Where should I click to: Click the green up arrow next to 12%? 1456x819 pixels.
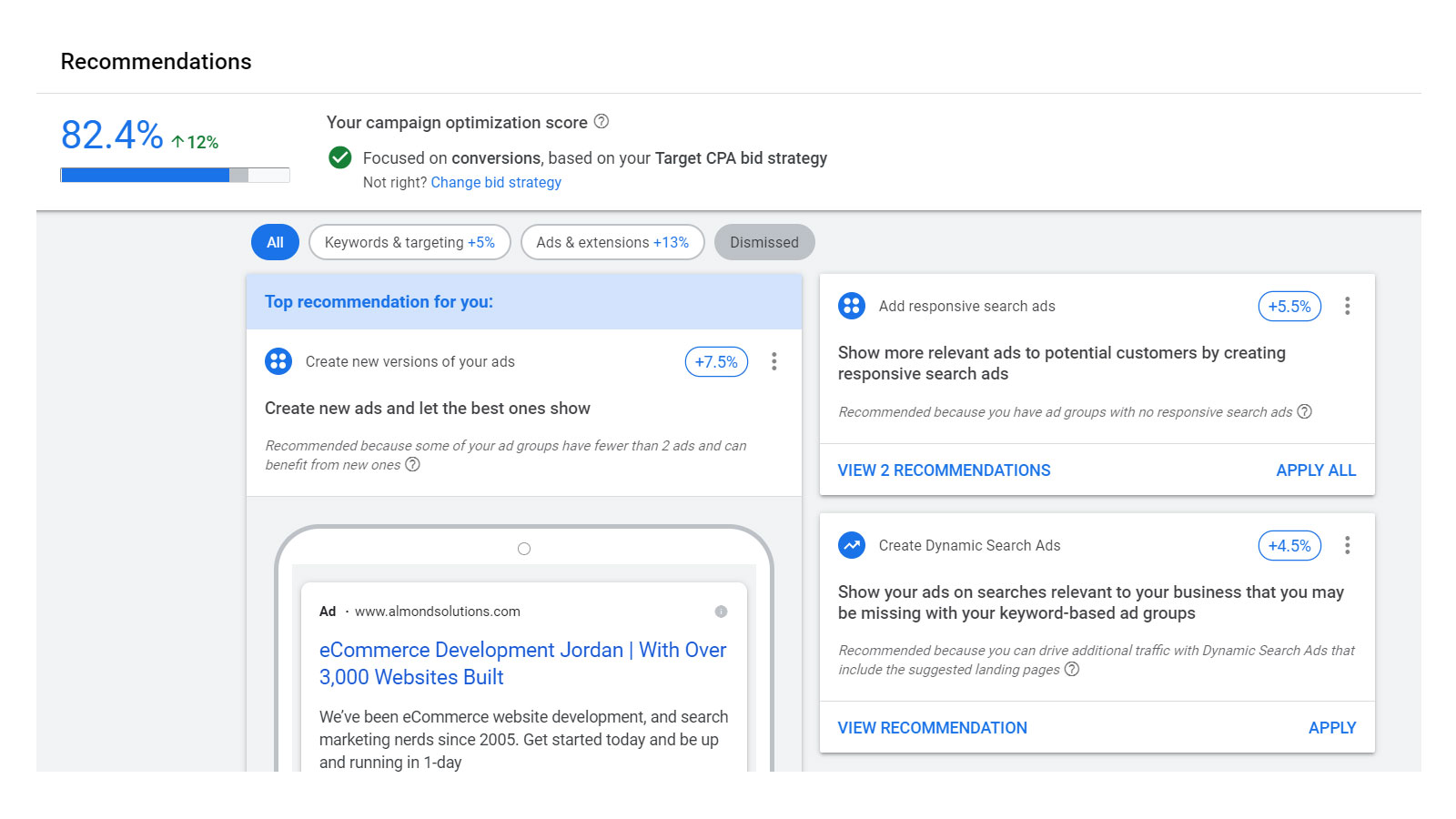coord(177,142)
